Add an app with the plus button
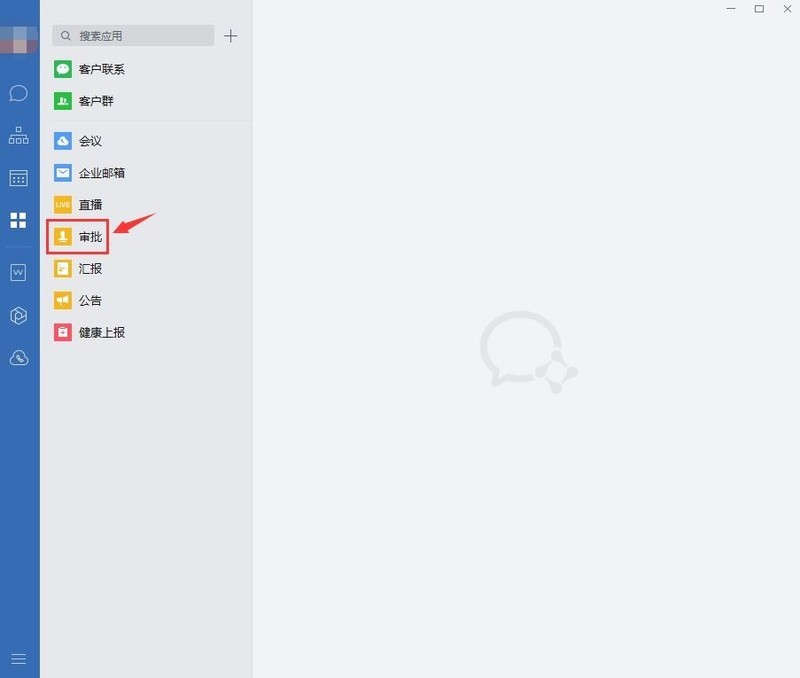The height and width of the screenshot is (678, 800). tap(231, 36)
